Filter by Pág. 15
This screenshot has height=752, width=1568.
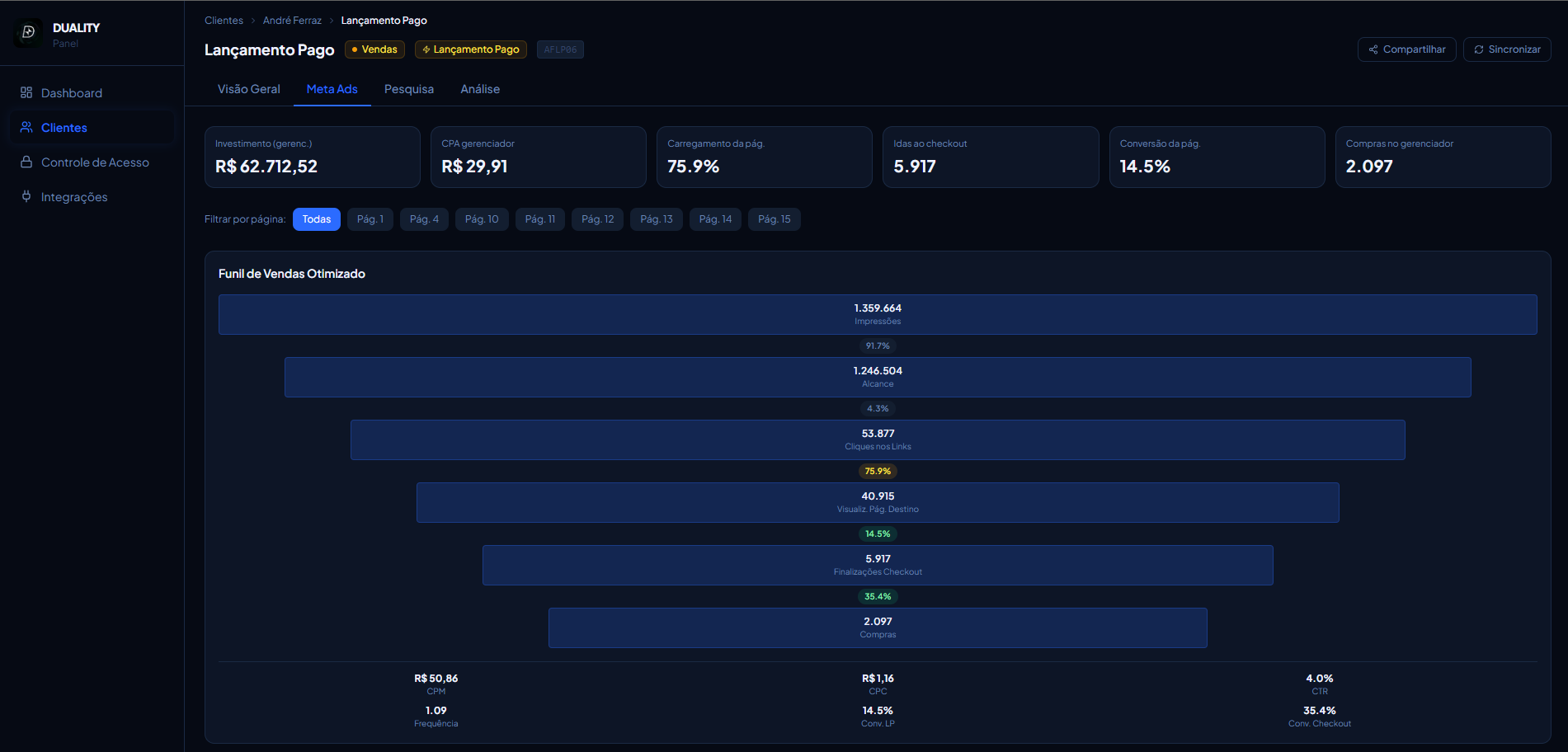click(x=775, y=219)
